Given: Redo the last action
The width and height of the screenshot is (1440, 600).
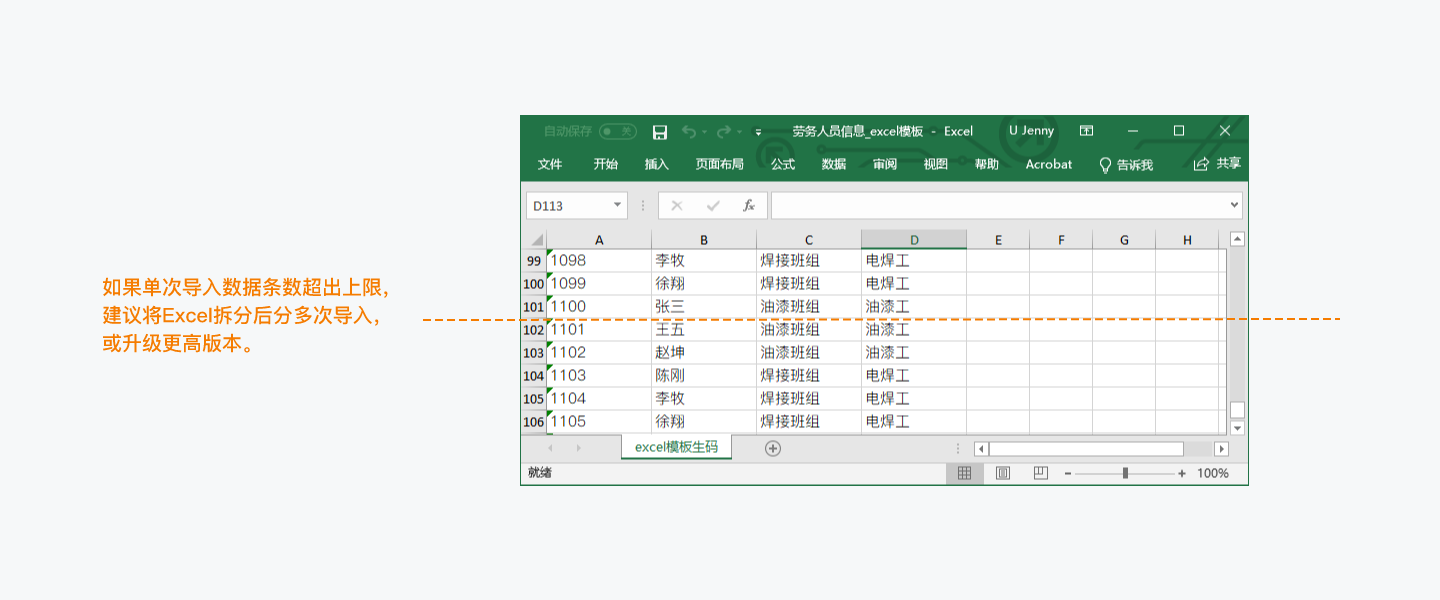Looking at the screenshot, I should (x=723, y=132).
